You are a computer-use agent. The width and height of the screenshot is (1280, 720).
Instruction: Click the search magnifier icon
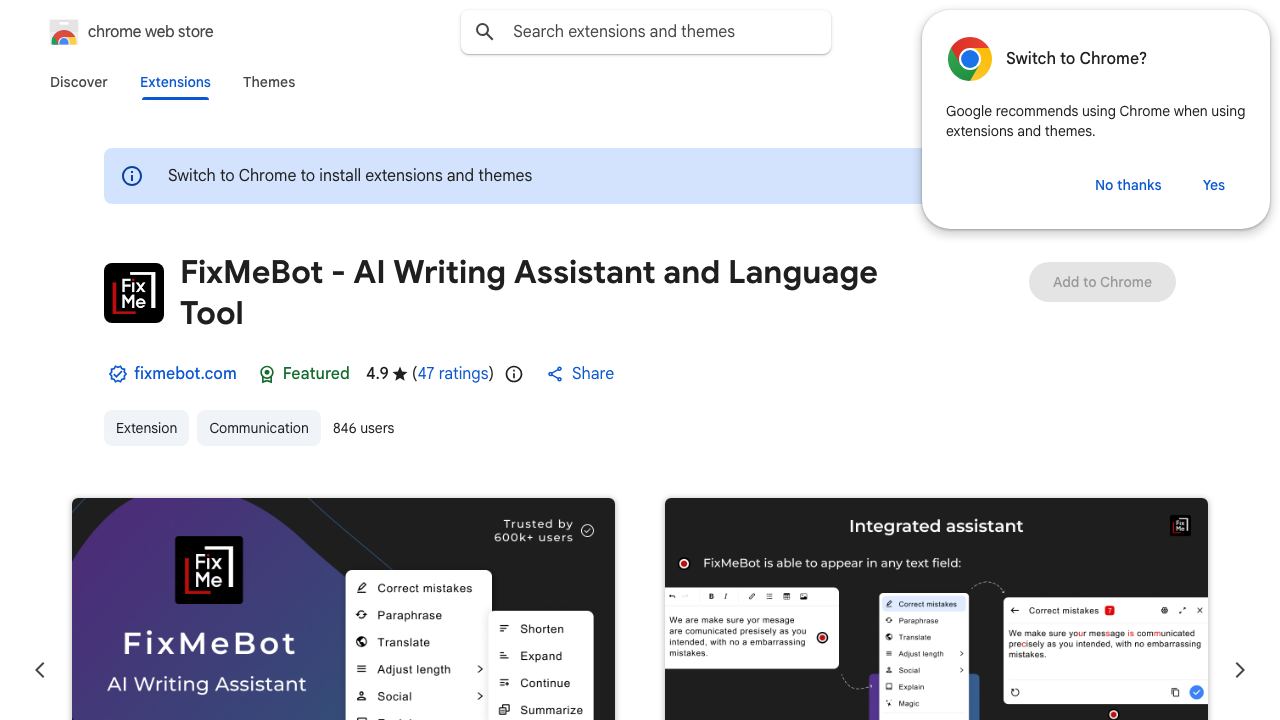coord(485,32)
